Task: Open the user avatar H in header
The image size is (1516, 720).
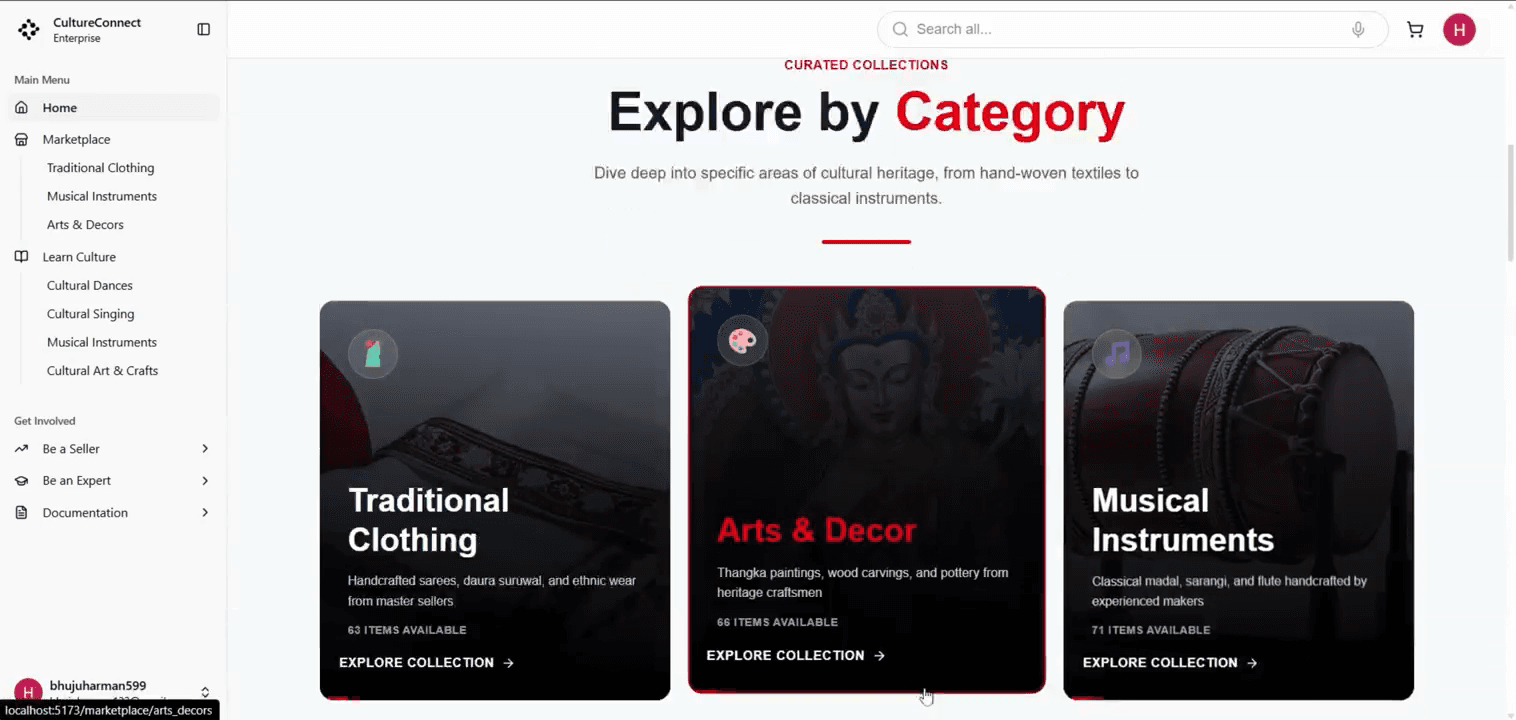Action: pyautogui.click(x=1459, y=30)
